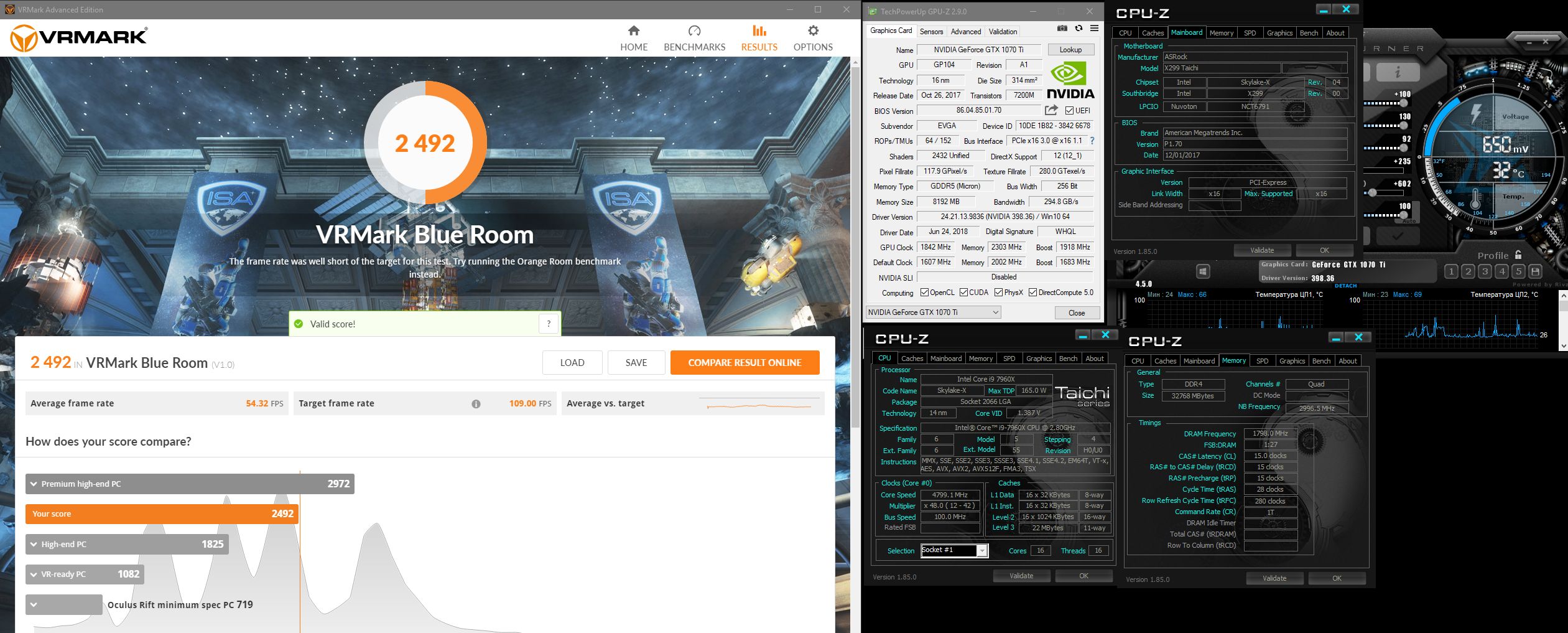Open Graphics tab in CPU-Z Memory window
Viewport: 1568px width, 633px height.
tap(1292, 361)
